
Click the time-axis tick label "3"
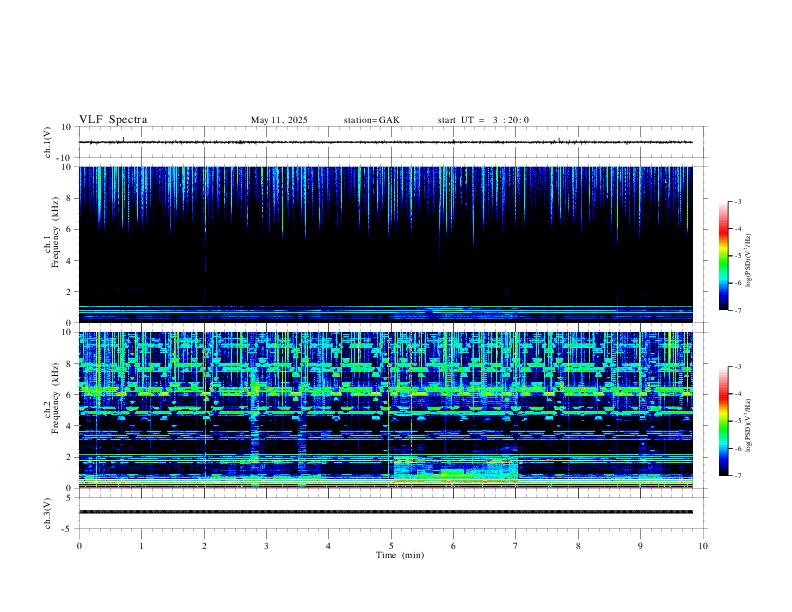click(x=266, y=546)
